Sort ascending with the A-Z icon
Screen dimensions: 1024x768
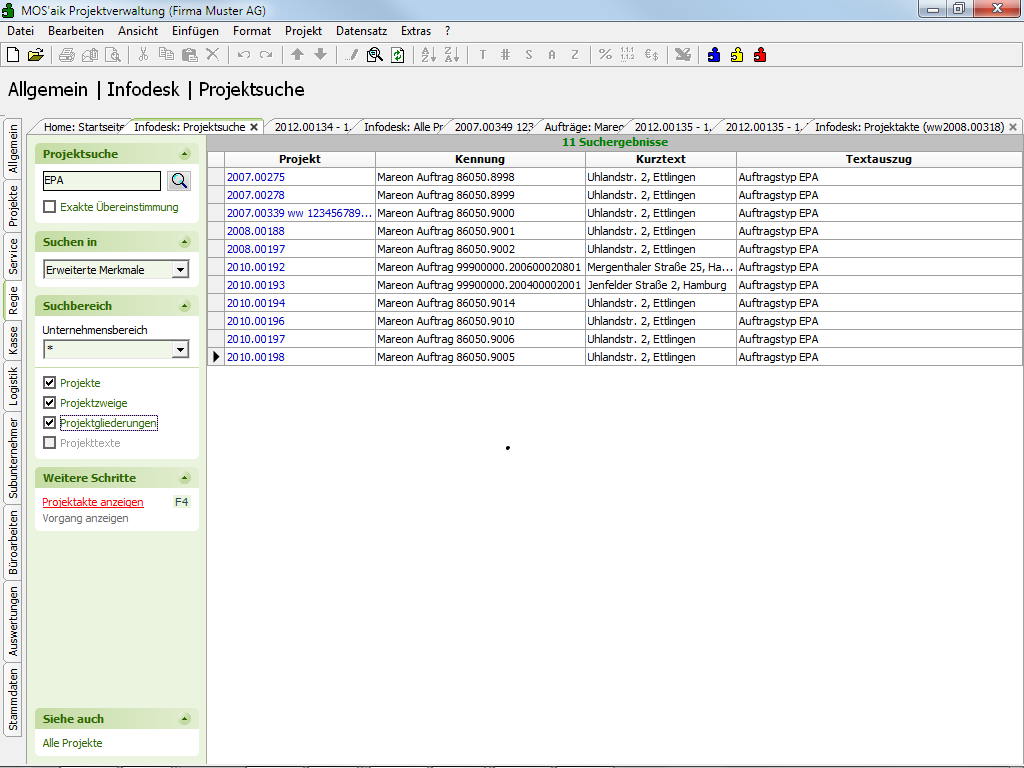(x=428, y=55)
